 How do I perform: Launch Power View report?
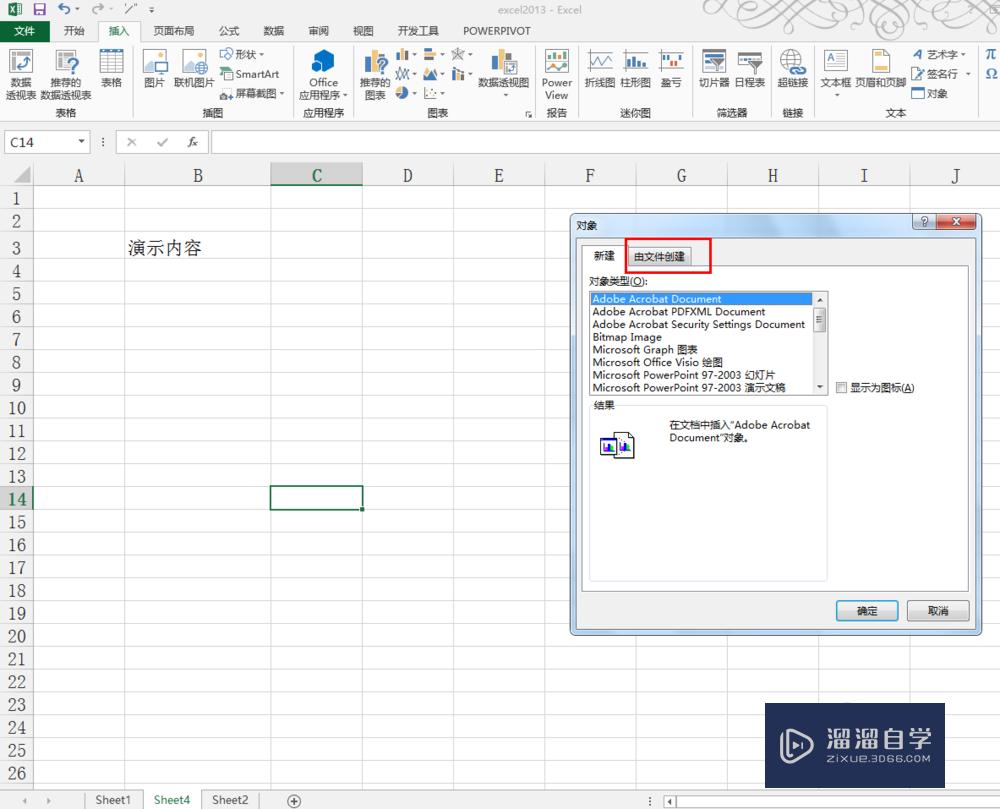[557, 74]
